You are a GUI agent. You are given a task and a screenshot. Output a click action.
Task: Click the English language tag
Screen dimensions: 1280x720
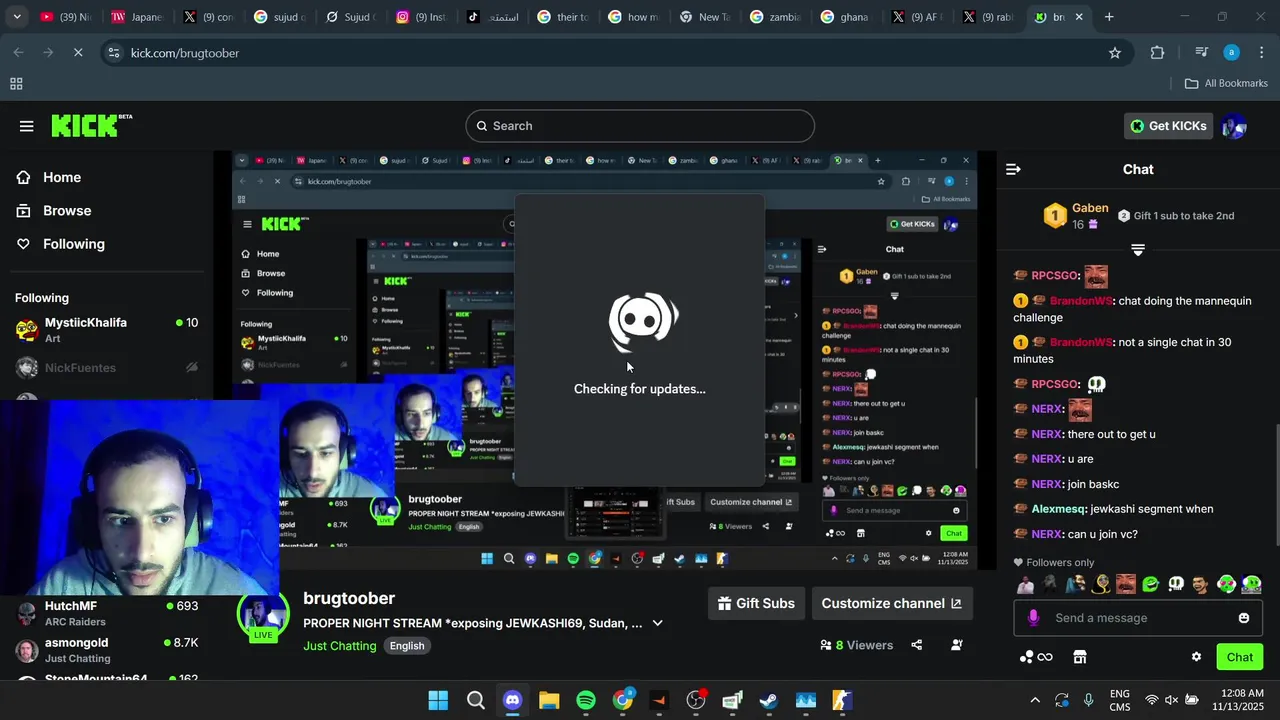pos(407,646)
